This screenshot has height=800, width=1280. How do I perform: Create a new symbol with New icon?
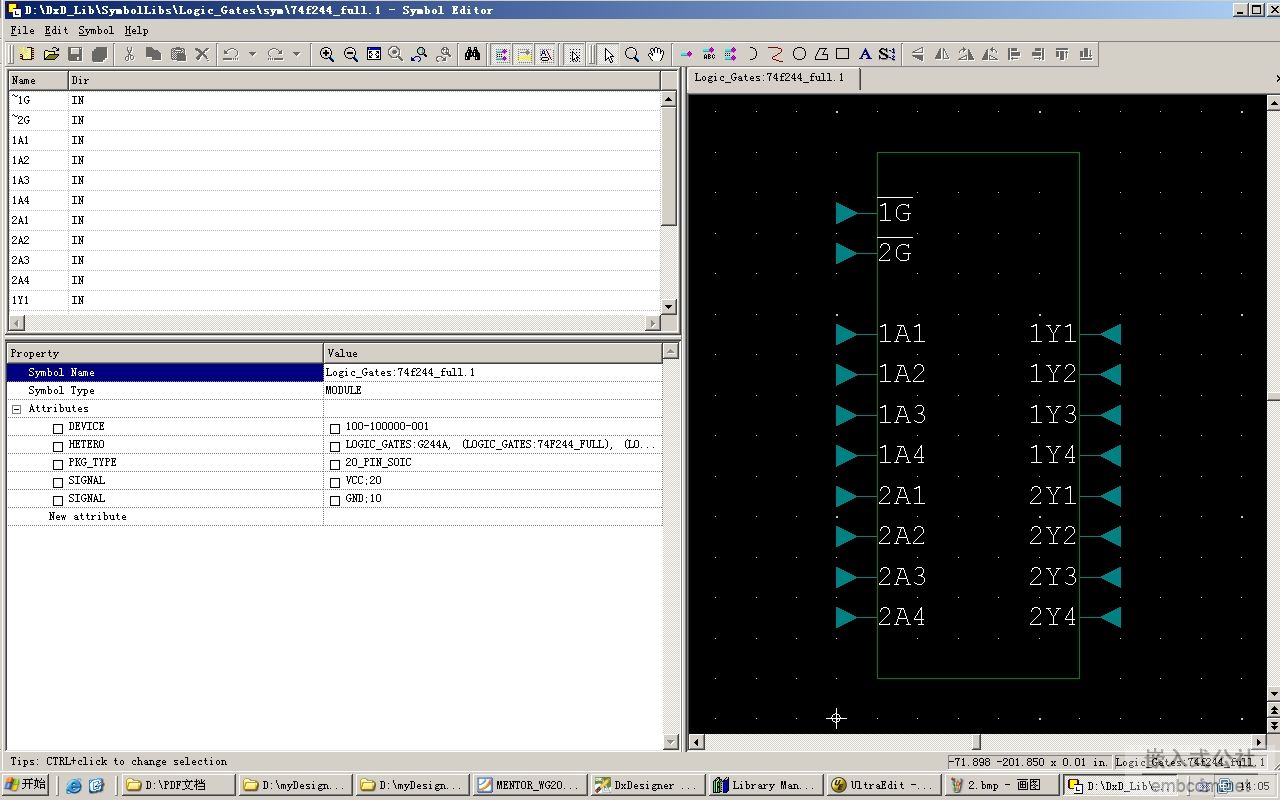(26, 54)
